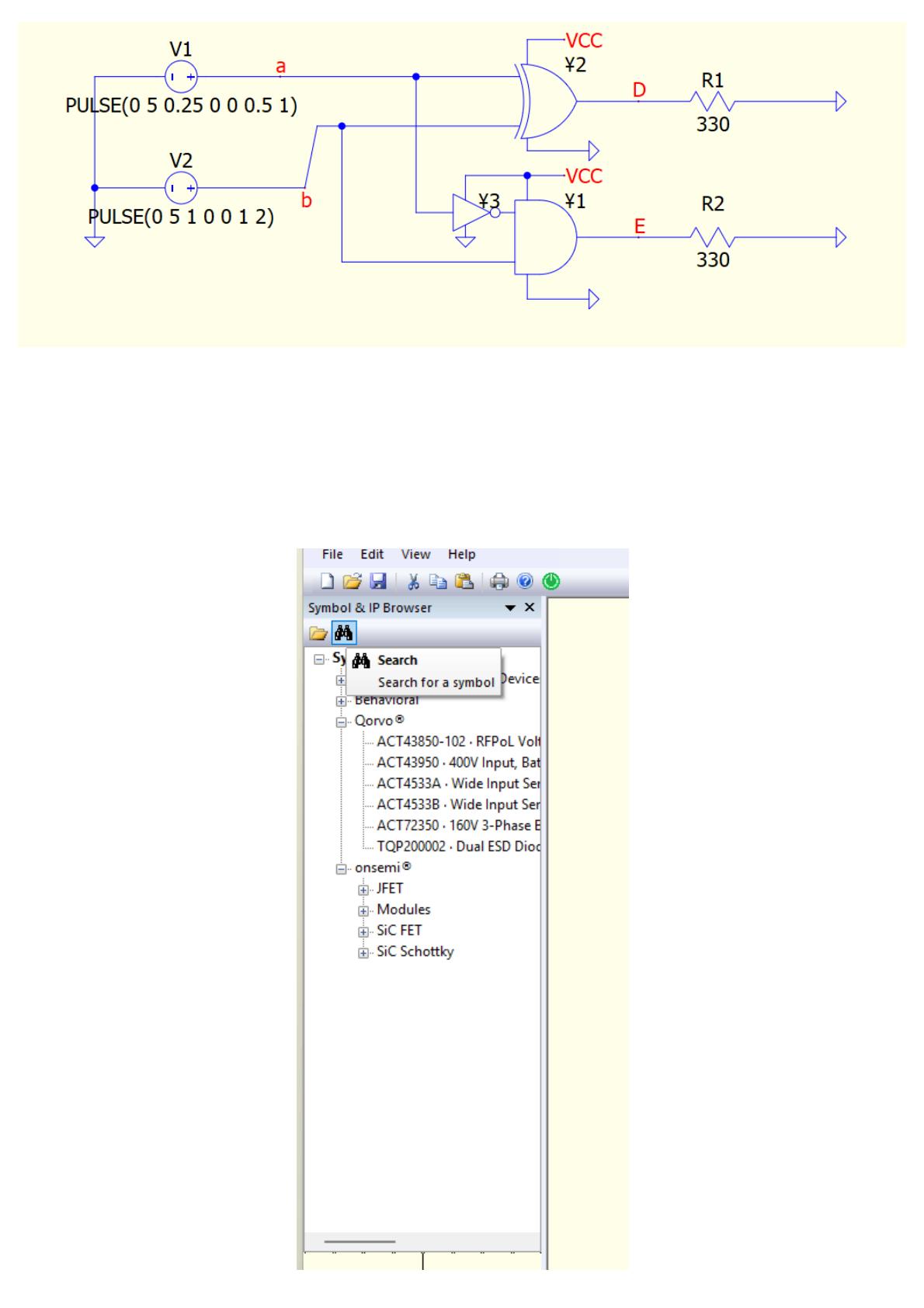Image resolution: width=924 pixels, height=1308 pixels.
Task: Click the Copy toolbar icon
Action: tap(438, 581)
